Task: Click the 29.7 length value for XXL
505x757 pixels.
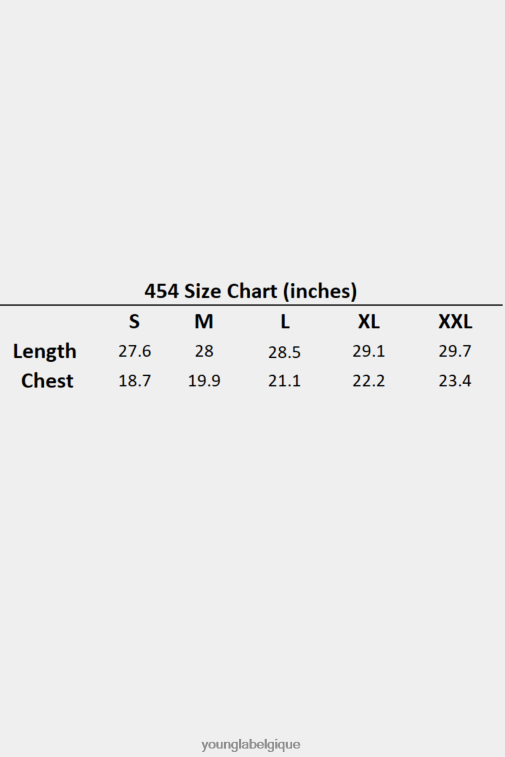Action: [x=455, y=351]
